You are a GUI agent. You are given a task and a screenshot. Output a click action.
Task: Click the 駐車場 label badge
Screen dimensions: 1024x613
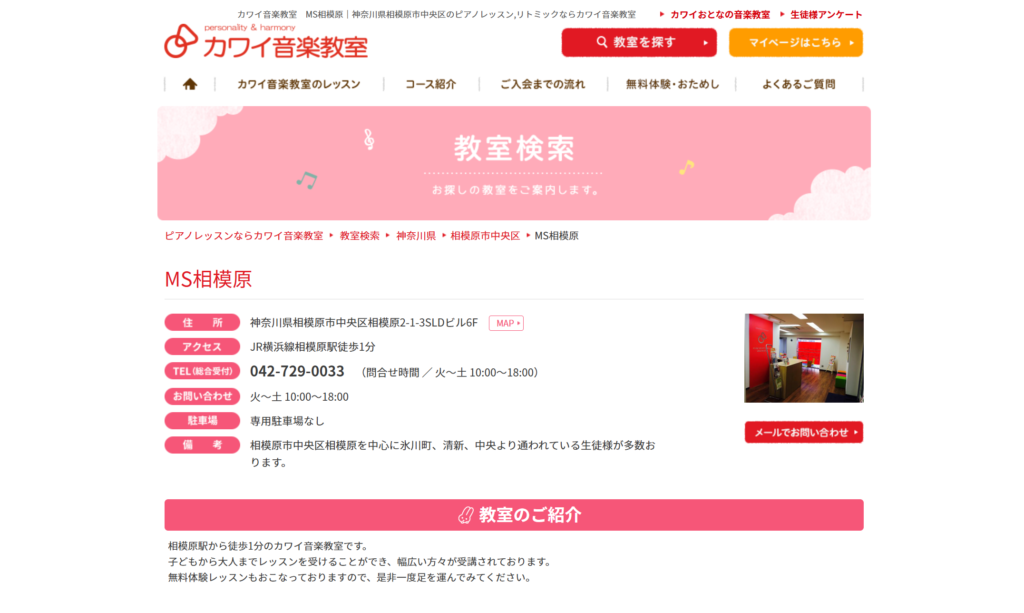202,421
